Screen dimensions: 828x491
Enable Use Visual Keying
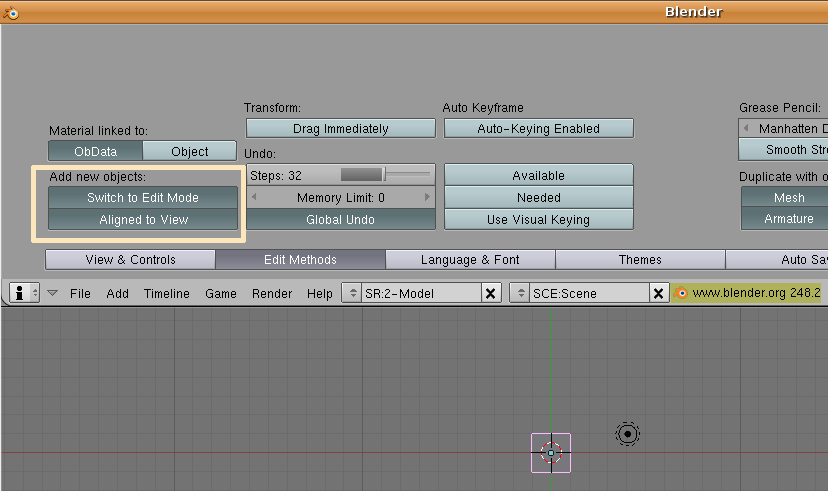point(539,219)
